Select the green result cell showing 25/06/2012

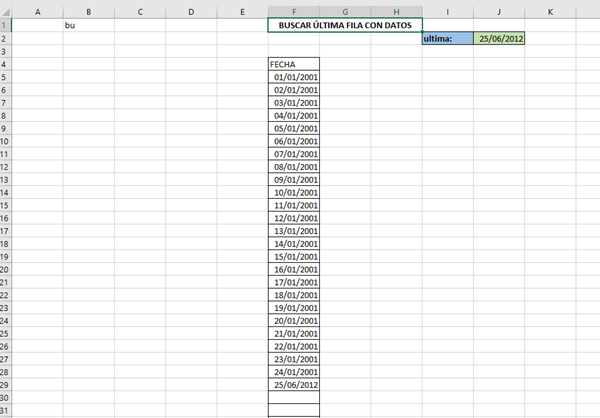499,38
